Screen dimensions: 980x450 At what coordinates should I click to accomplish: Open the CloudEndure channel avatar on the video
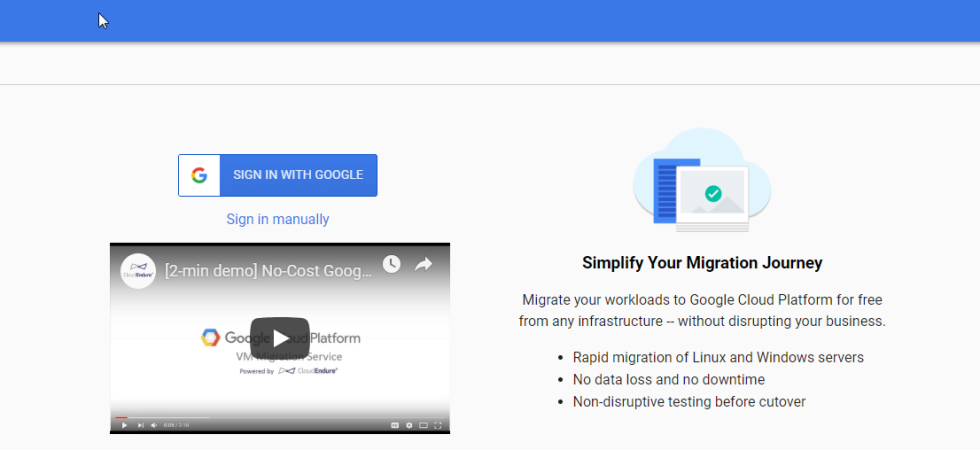pyautogui.click(x=138, y=271)
